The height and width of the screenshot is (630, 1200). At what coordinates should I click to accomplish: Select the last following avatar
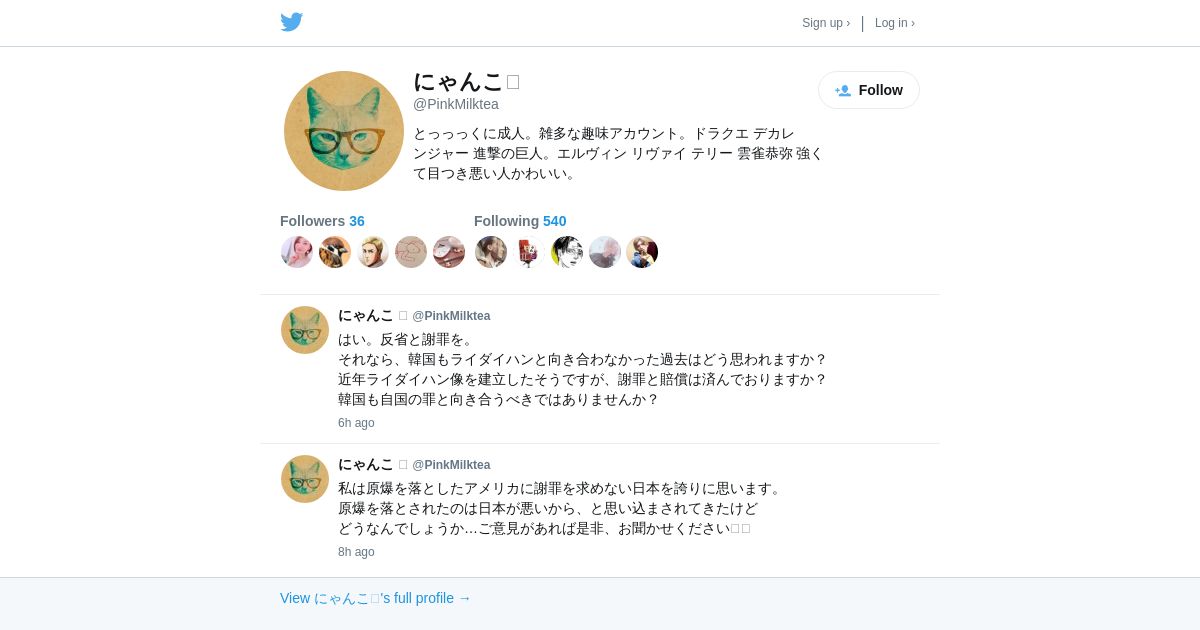point(643,252)
